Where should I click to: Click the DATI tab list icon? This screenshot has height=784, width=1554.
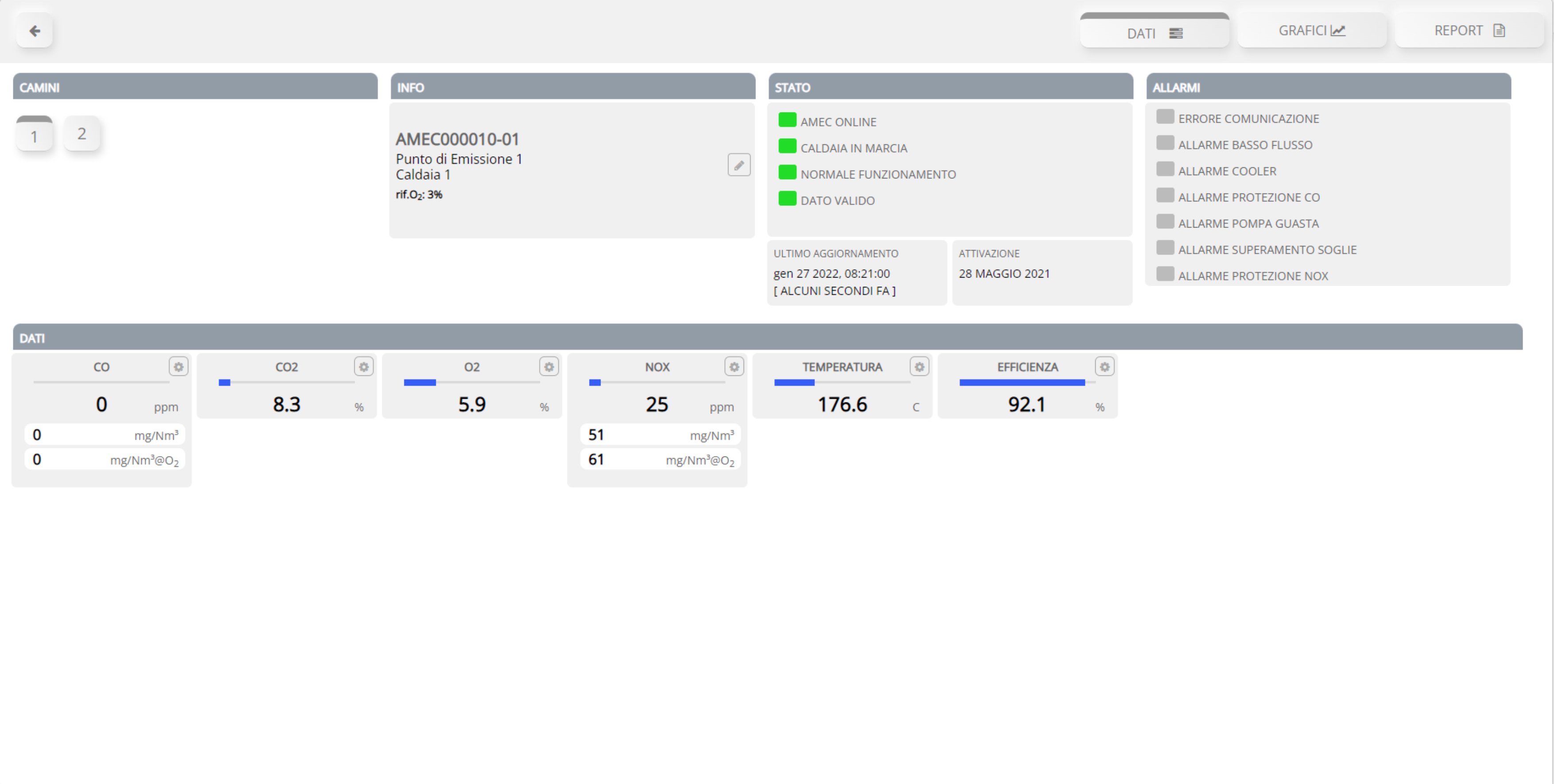click(1176, 33)
